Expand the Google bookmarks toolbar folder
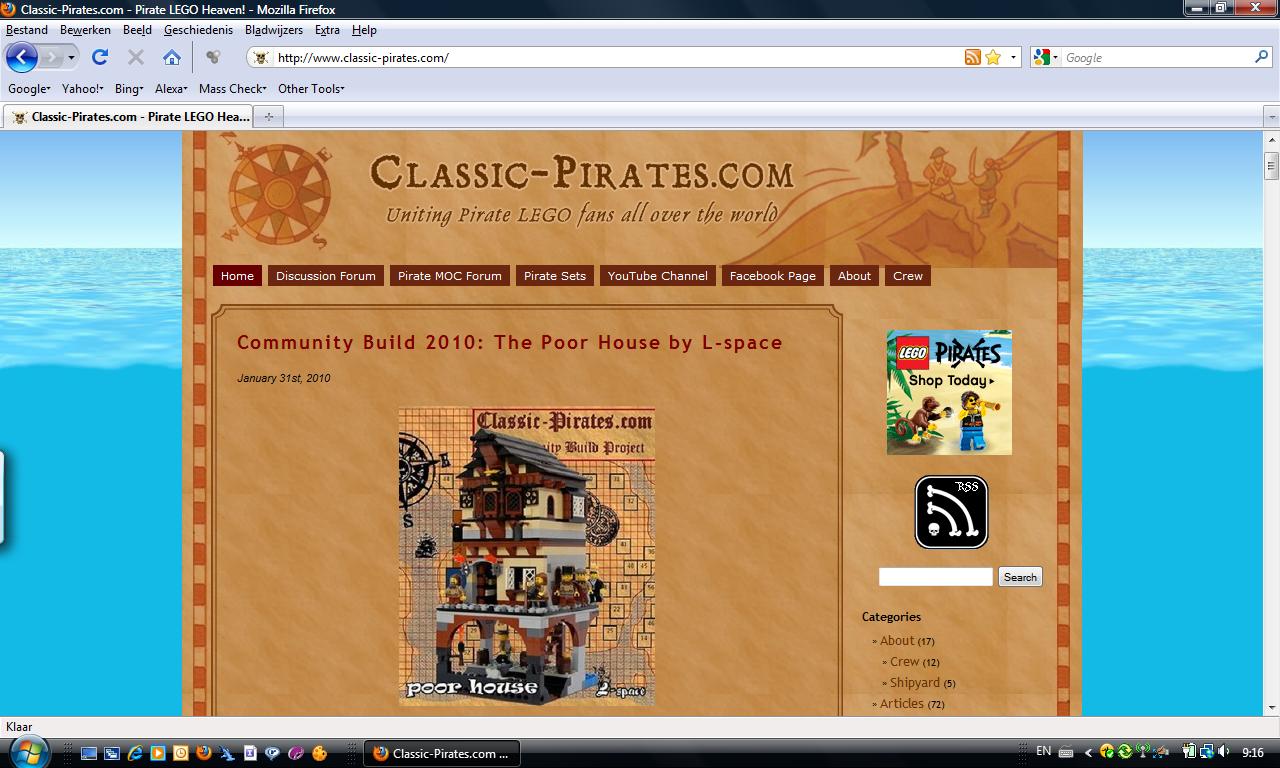The width and height of the screenshot is (1280, 768). pyautogui.click(x=29, y=88)
